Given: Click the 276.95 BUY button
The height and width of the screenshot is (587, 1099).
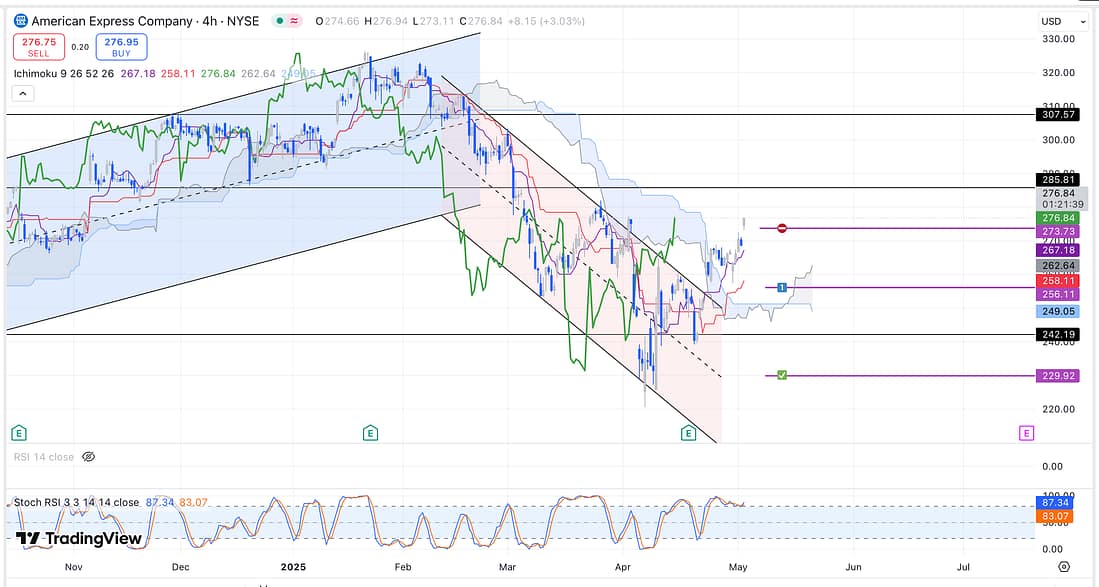Looking at the screenshot, I should 122,47.
